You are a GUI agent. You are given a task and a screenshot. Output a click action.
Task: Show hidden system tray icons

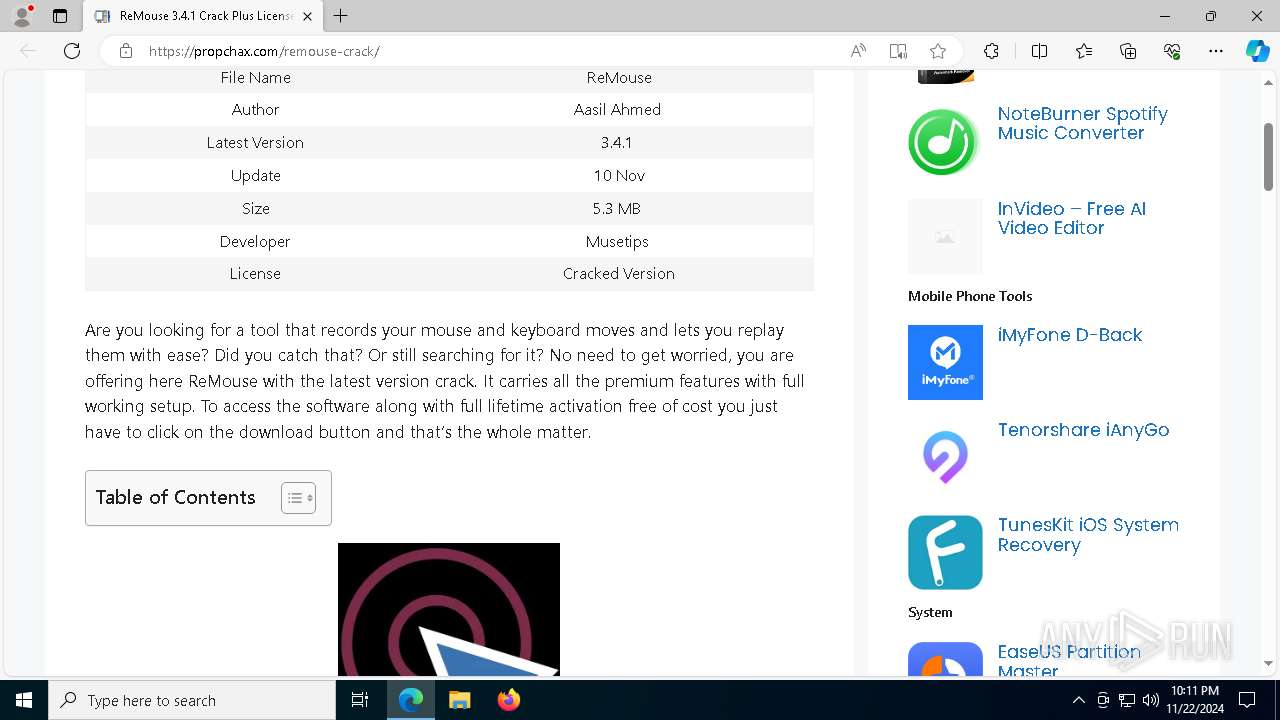pos(1078,700)
